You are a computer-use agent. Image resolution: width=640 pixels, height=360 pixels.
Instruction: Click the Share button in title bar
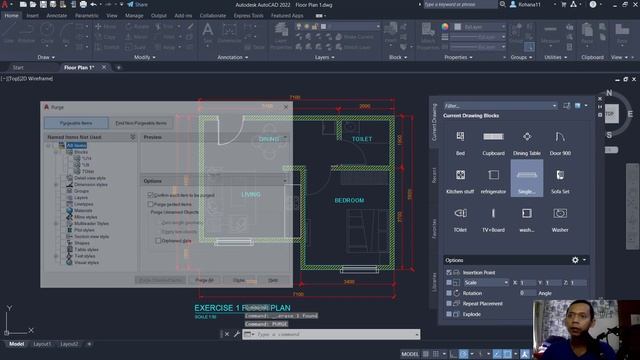pyautogui.click(x=138, y=4)
